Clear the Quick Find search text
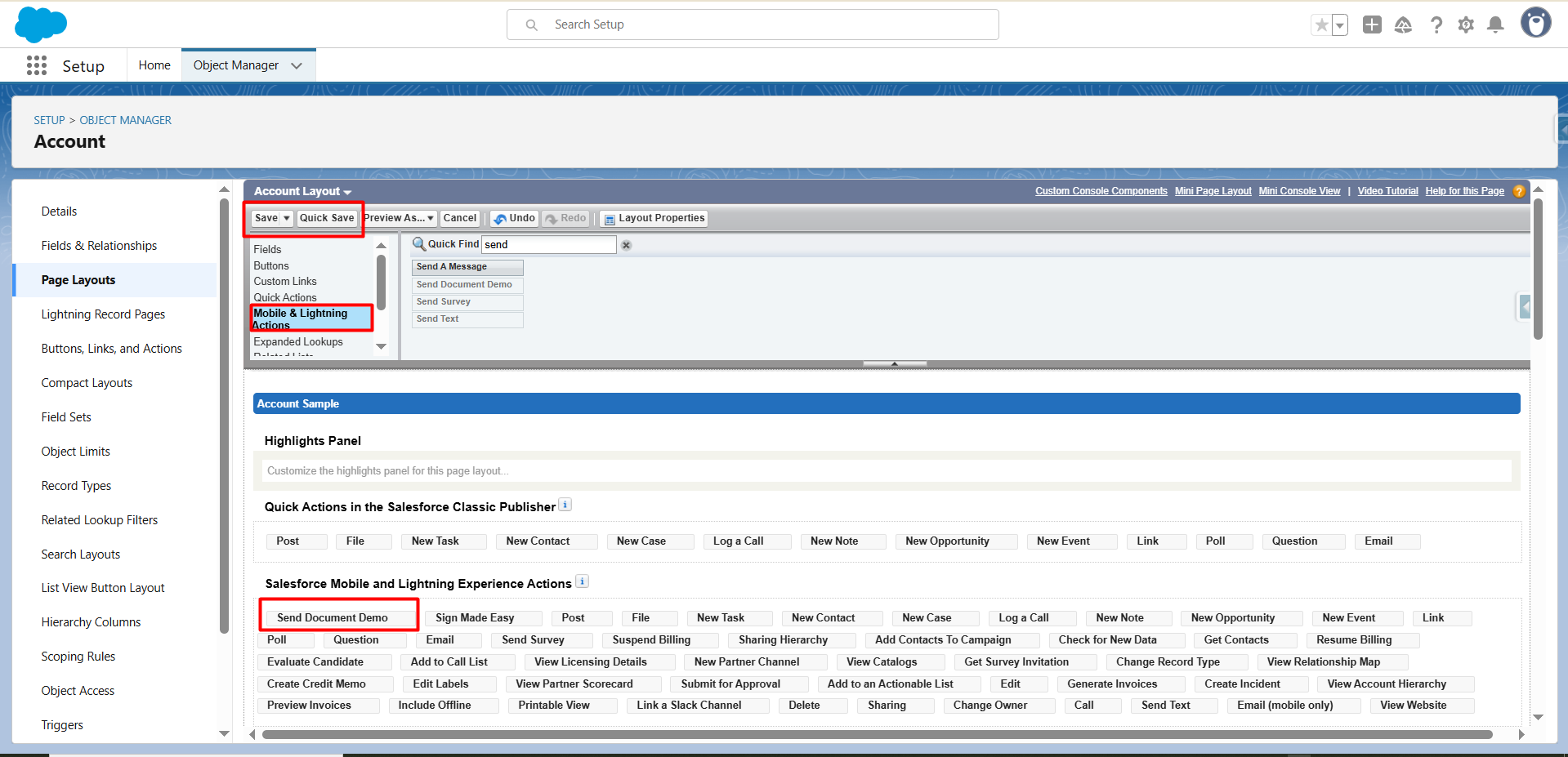 click(x=626, y=245)
